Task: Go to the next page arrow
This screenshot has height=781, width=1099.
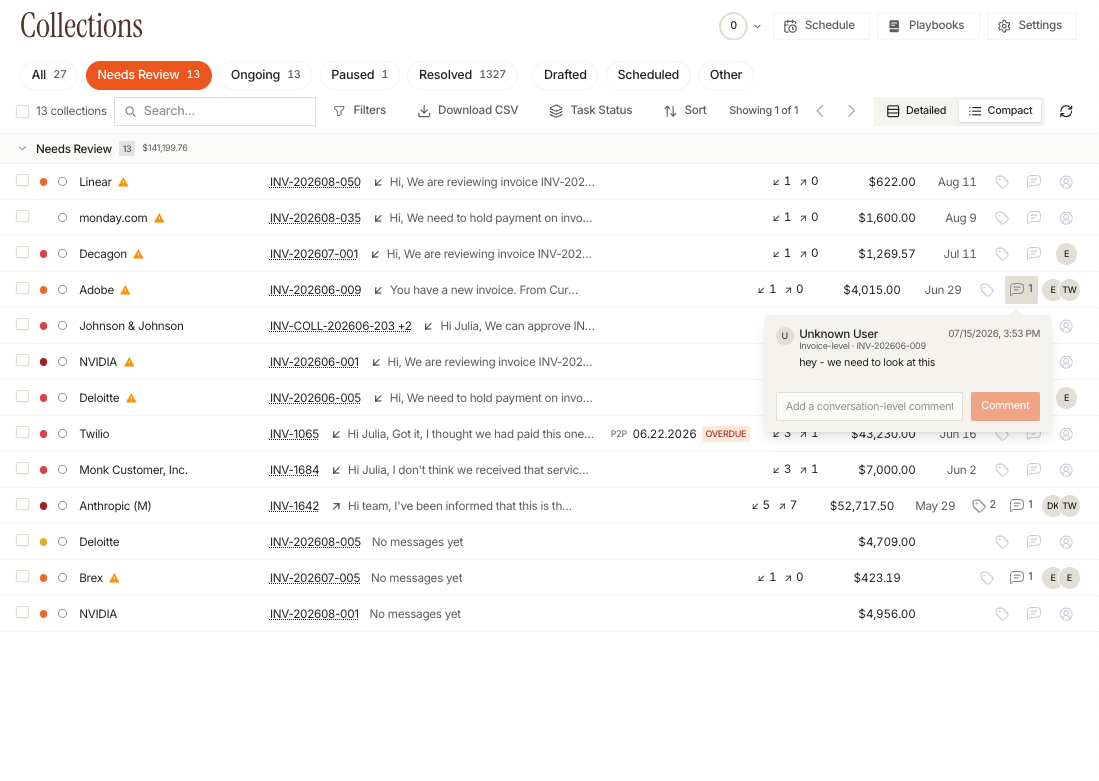Action: tap(851, 111)
